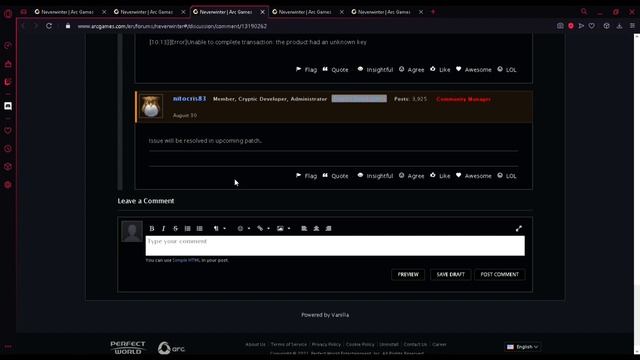Like the nitocris83 comment
The width and height of the screenshot is (640, 360).
pyautogui.click(x=440, y=176)
